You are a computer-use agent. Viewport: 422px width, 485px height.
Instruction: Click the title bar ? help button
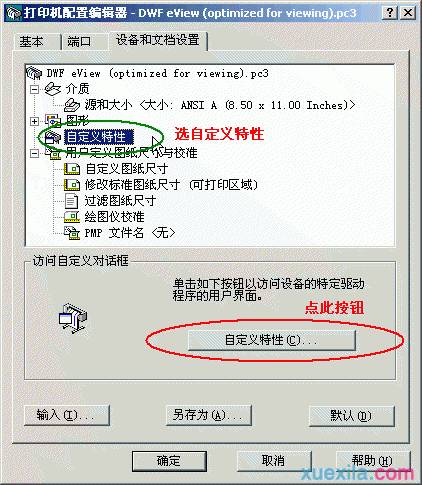click(x=390, y=13)
